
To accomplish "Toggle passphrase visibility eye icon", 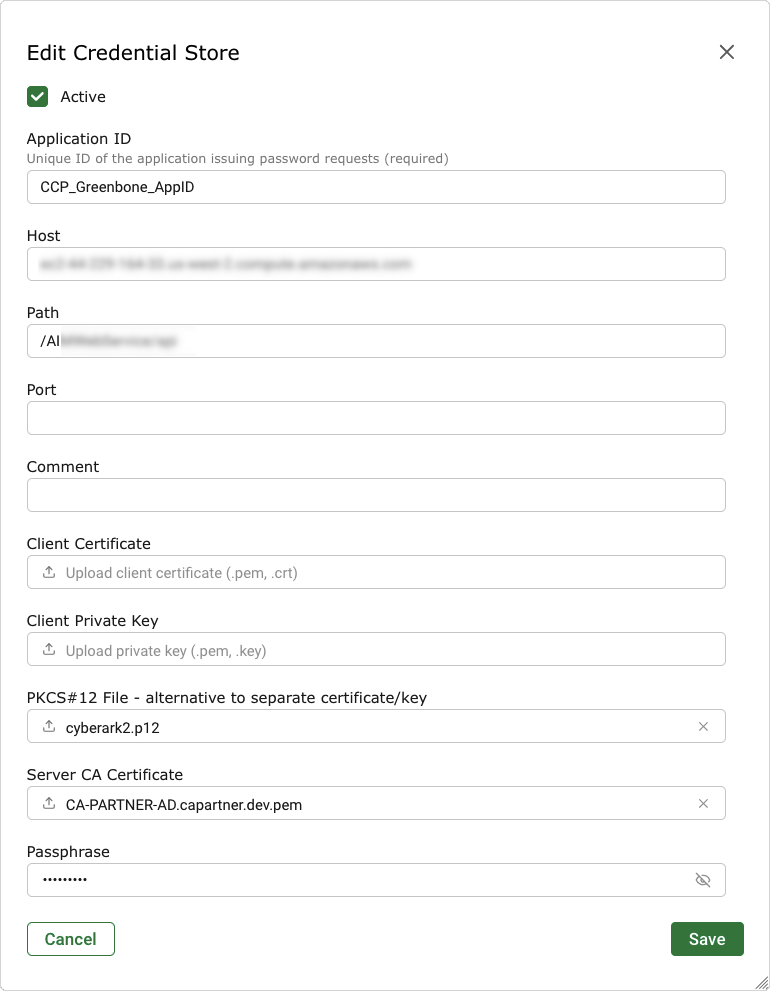I will [703, 880].
